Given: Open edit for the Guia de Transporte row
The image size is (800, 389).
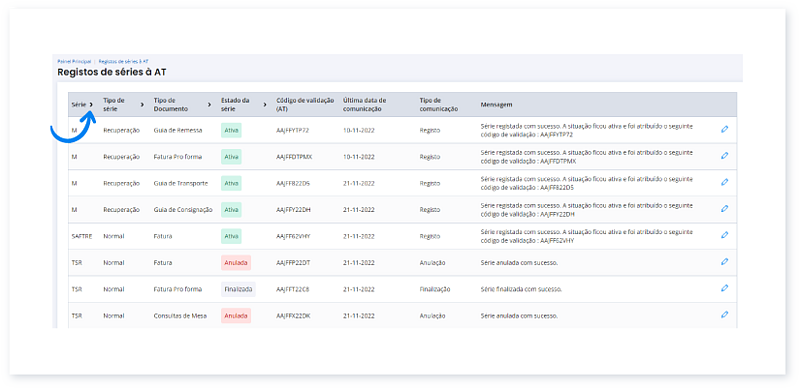Looking at the screenshot, I should (x=724, y=182).
